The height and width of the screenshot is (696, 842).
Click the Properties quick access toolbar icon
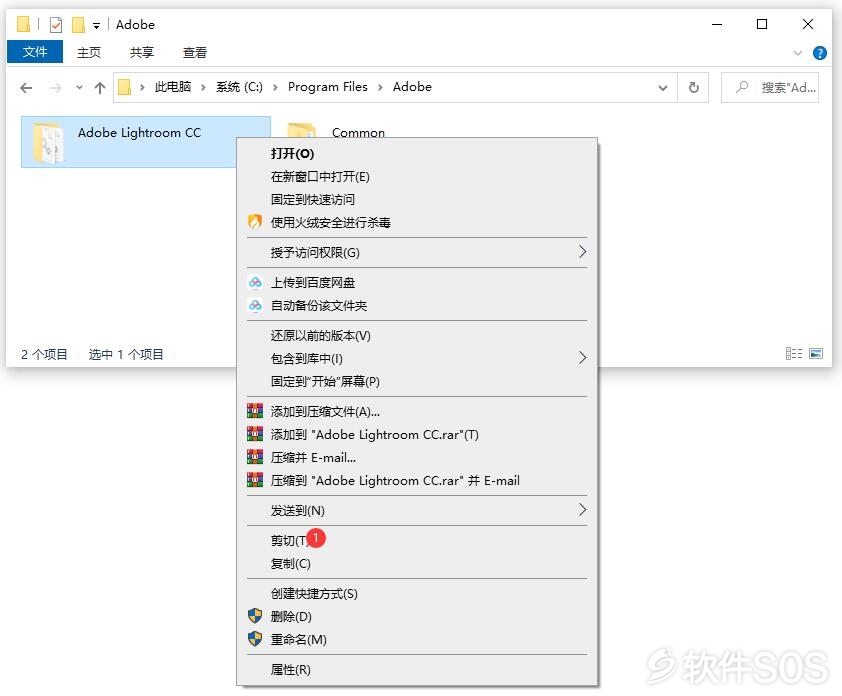point(56,25)
